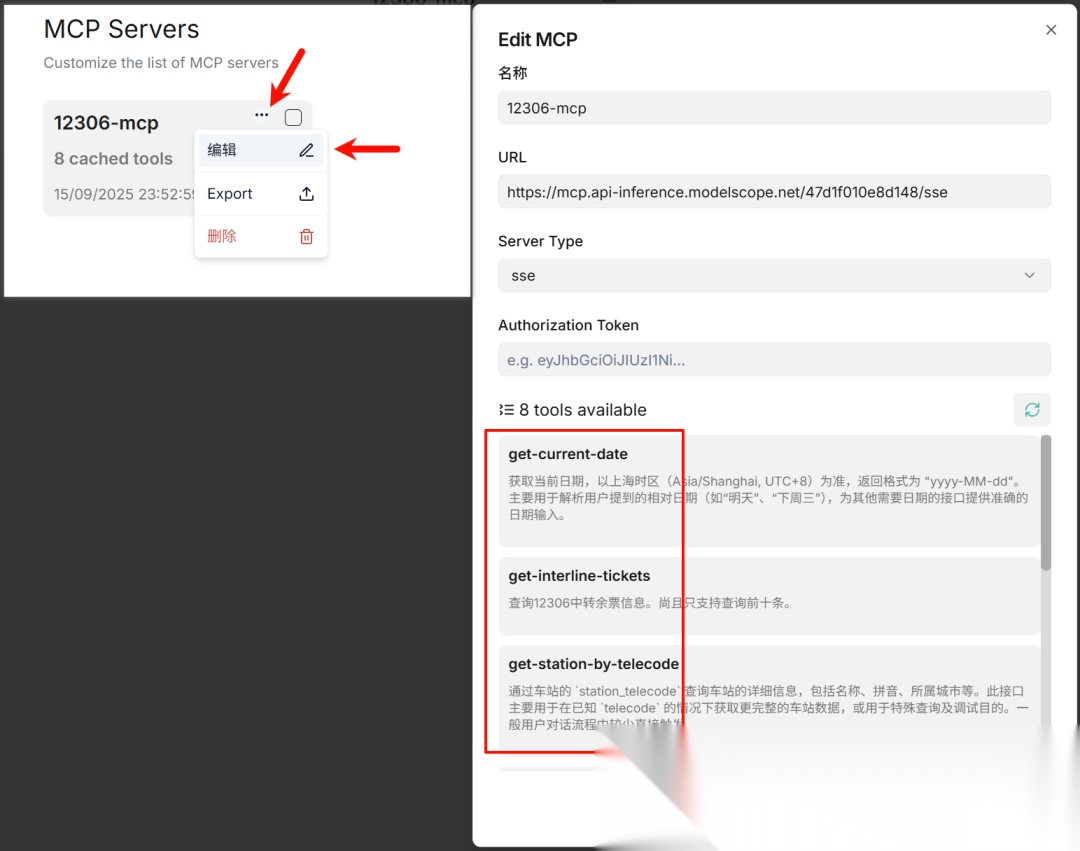Click the 15/09/2025 timestamp on the card
Screen dimensions: 1080x851
click(124, 194)
